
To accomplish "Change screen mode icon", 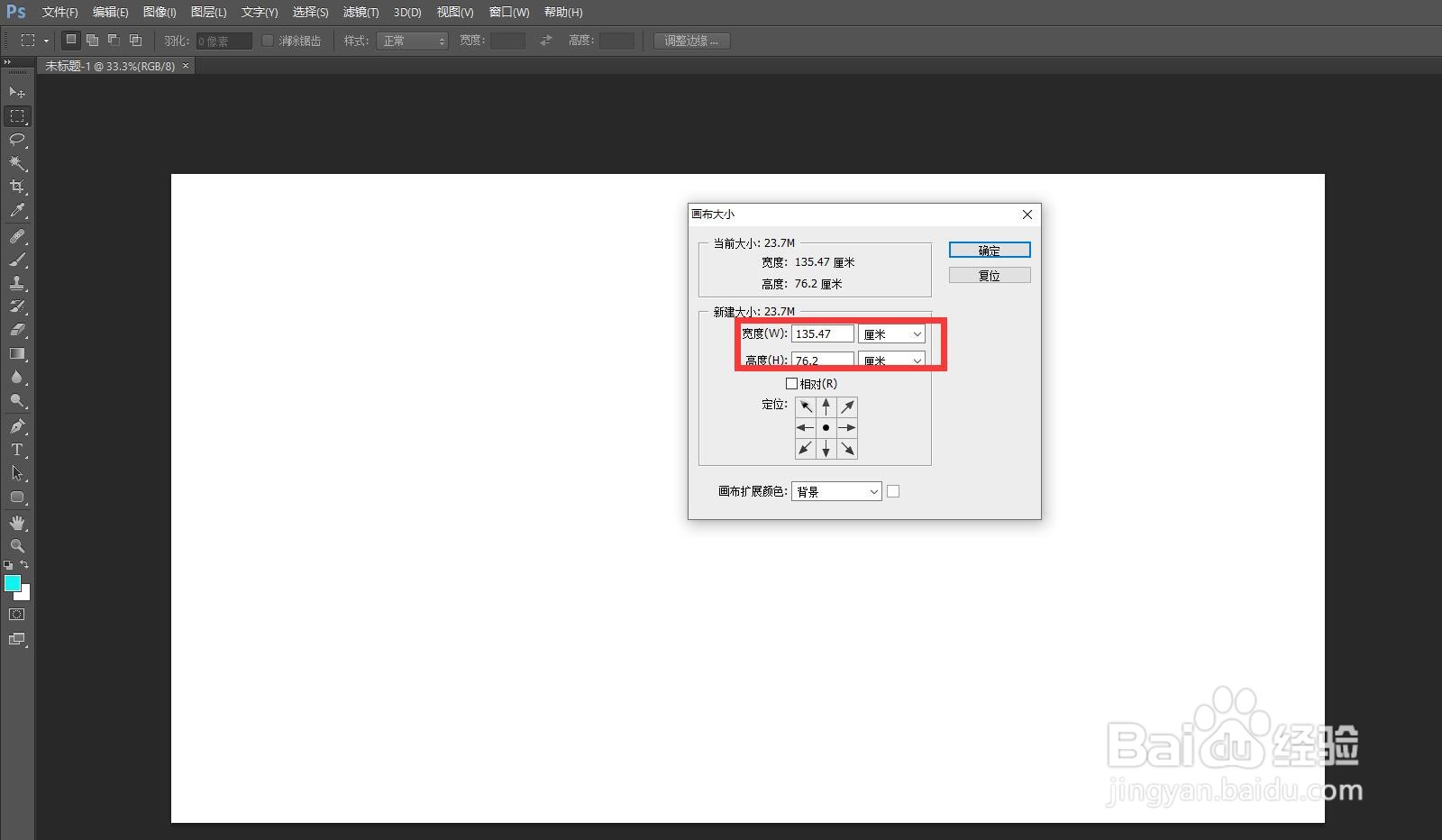I will tap(17, 639).
